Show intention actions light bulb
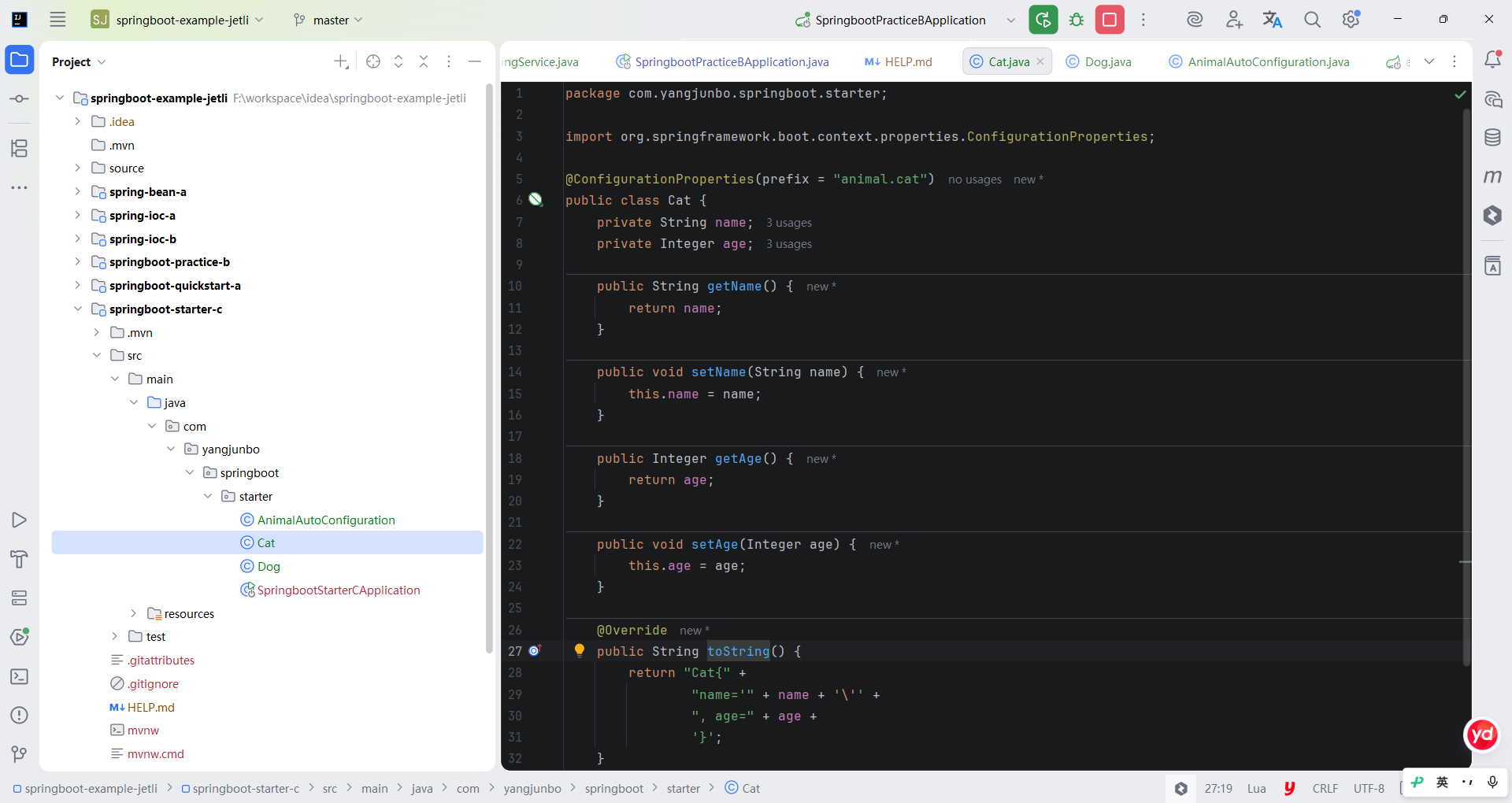The image size is (1512, 803). tap(580, 650)
